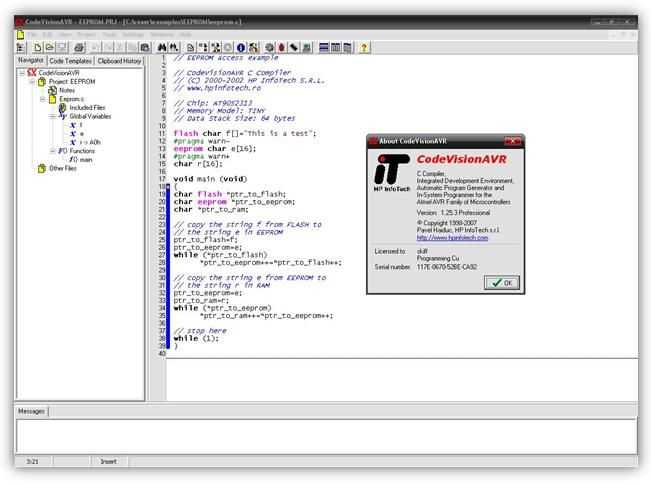Image resolution: width=651 pixels, height=484 pixels.
Task: Select Other Files in the Navigator tree
Action: point(63,168)
